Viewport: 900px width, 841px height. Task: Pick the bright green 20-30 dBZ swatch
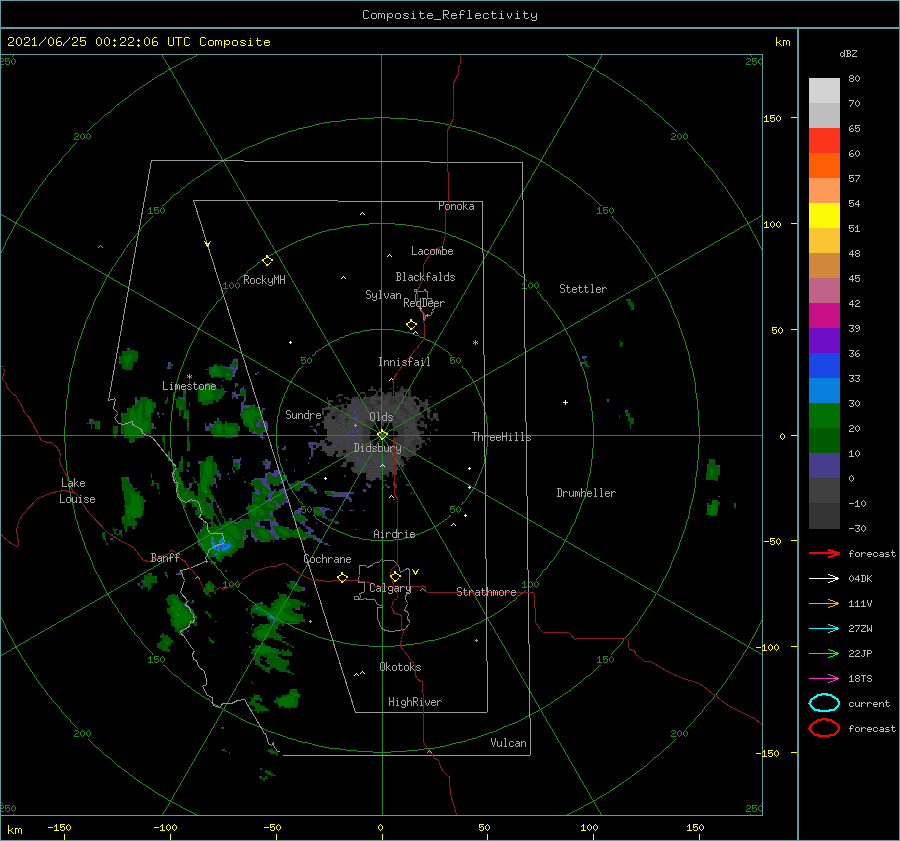coord(824,416)
